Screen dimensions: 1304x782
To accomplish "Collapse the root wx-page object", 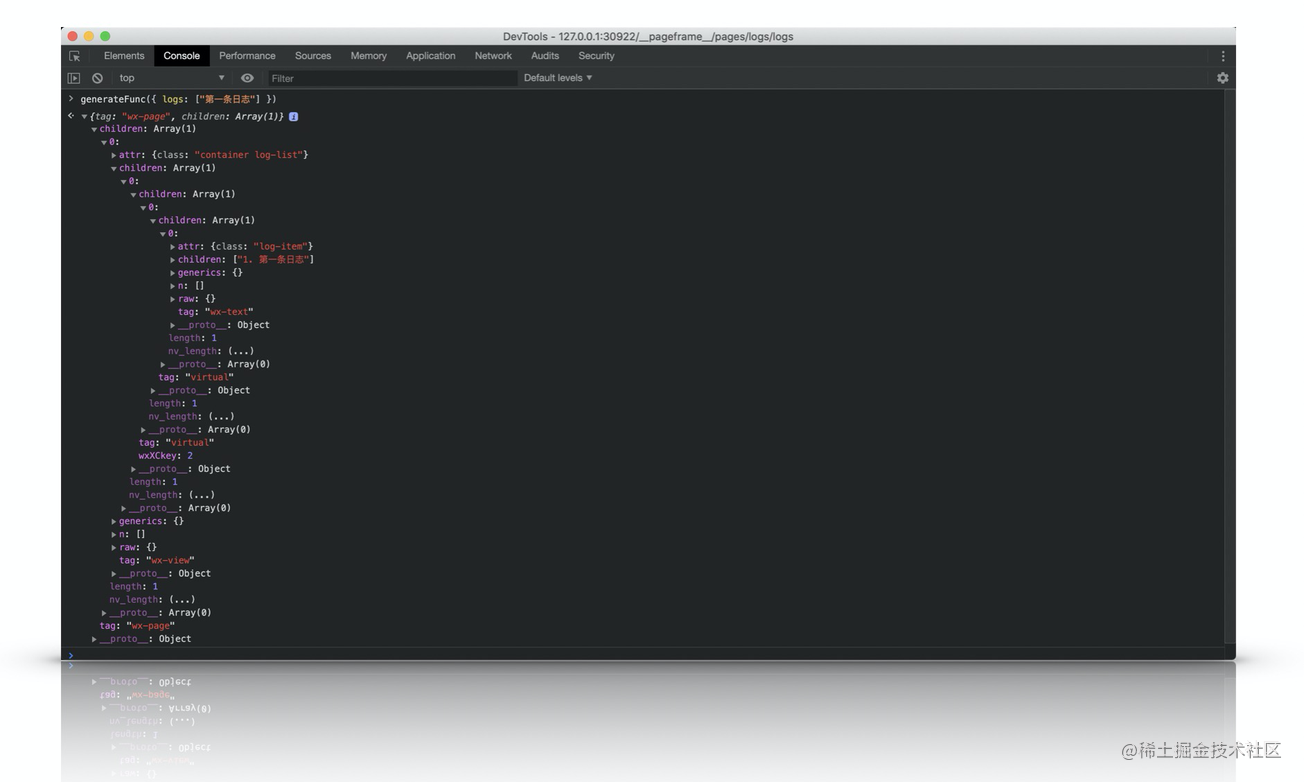I will [84, 117].
